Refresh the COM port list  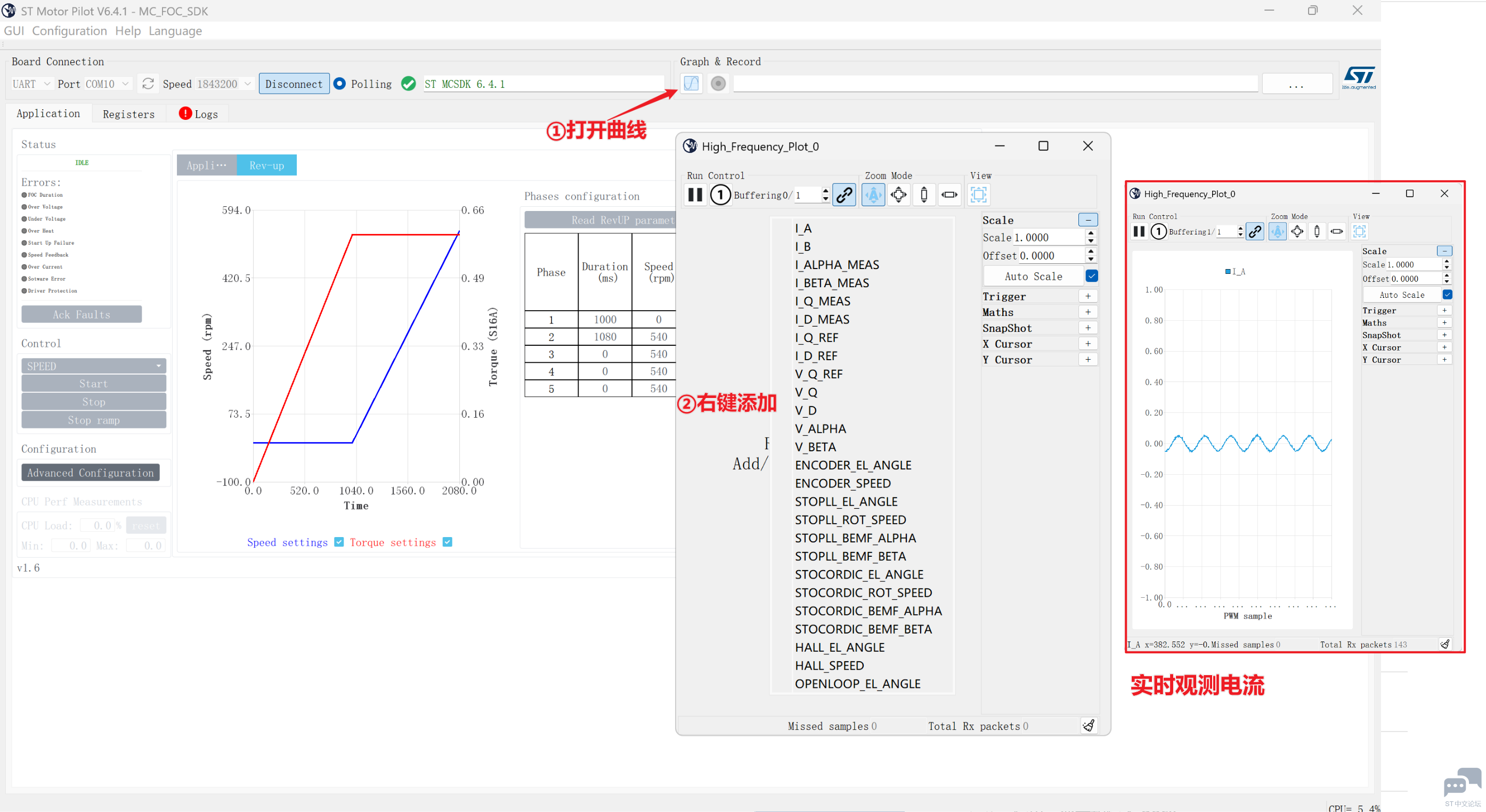coord(148,84)
